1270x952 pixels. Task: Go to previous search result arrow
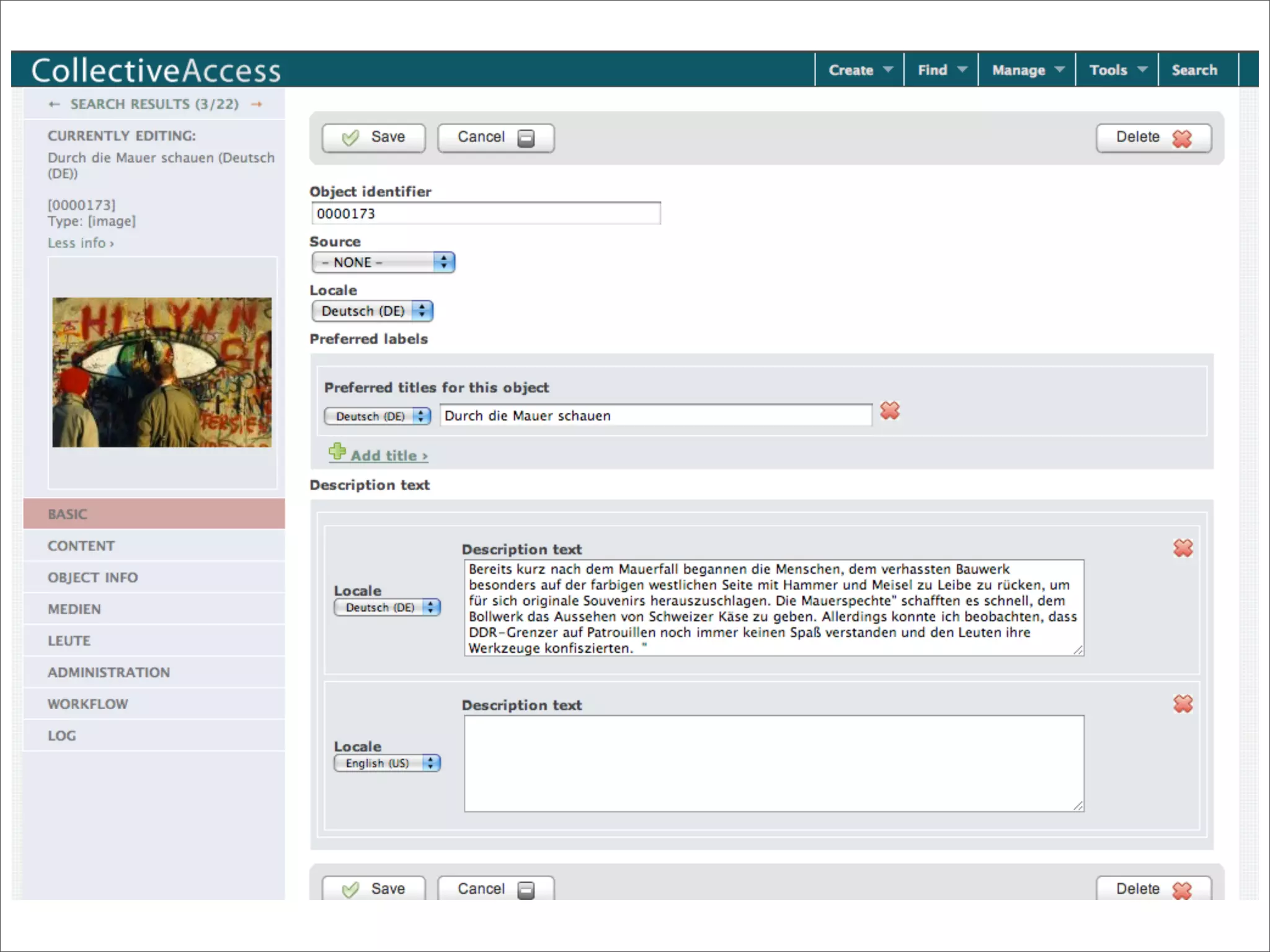pos(54,104)
